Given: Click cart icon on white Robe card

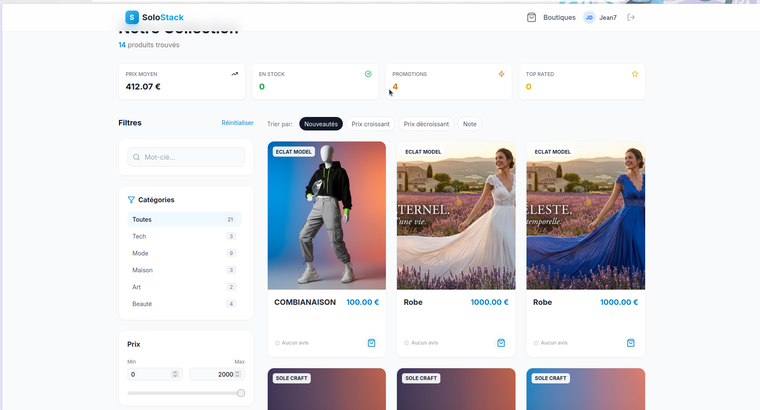Looking at the screenshot, I should coord(501,342).
